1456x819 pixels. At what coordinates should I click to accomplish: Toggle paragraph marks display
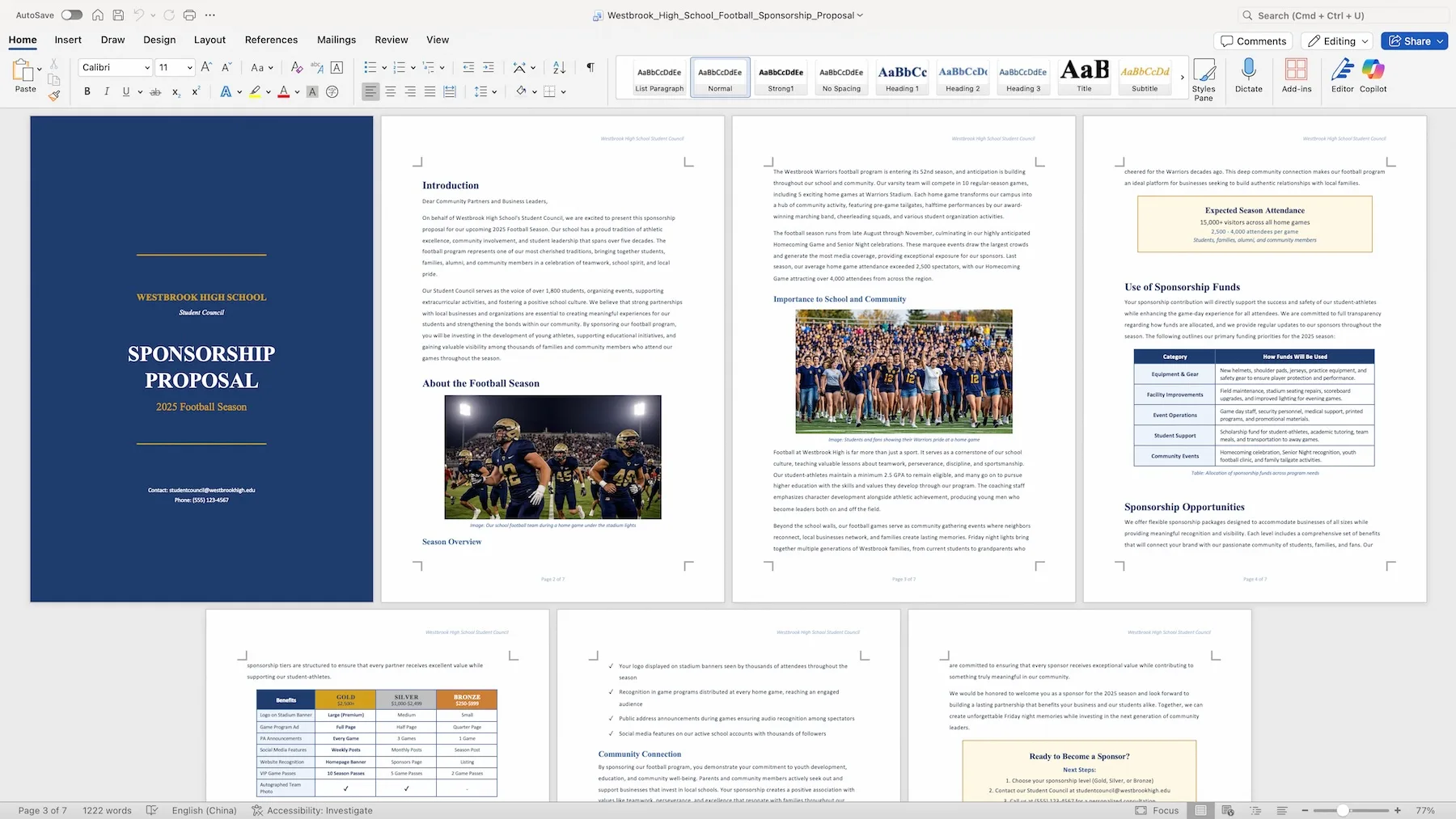click(590, 67)
